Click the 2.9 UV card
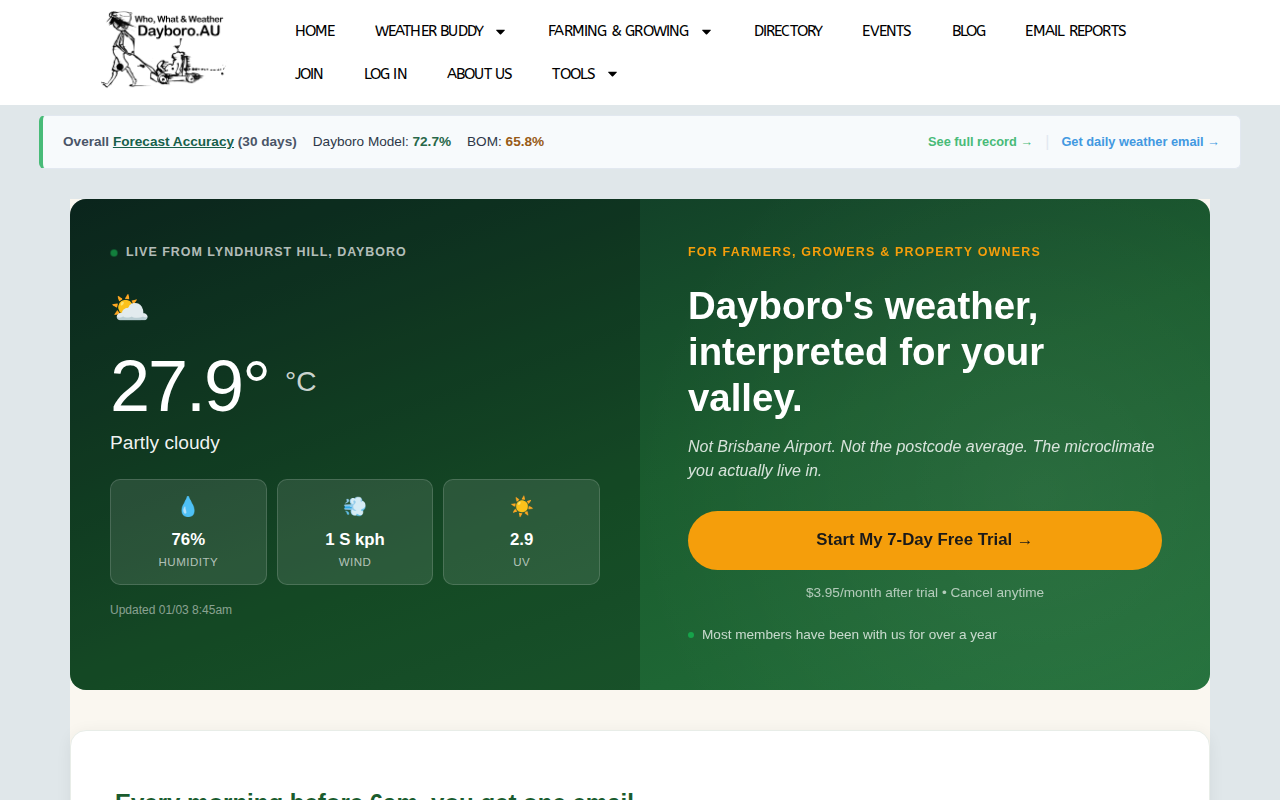 tap(522, 532)
